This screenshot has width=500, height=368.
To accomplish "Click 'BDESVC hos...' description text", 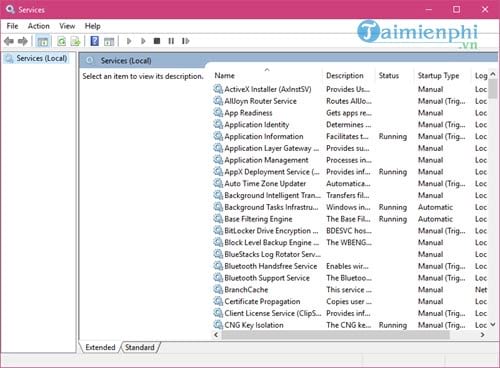I will pos(349,231).
